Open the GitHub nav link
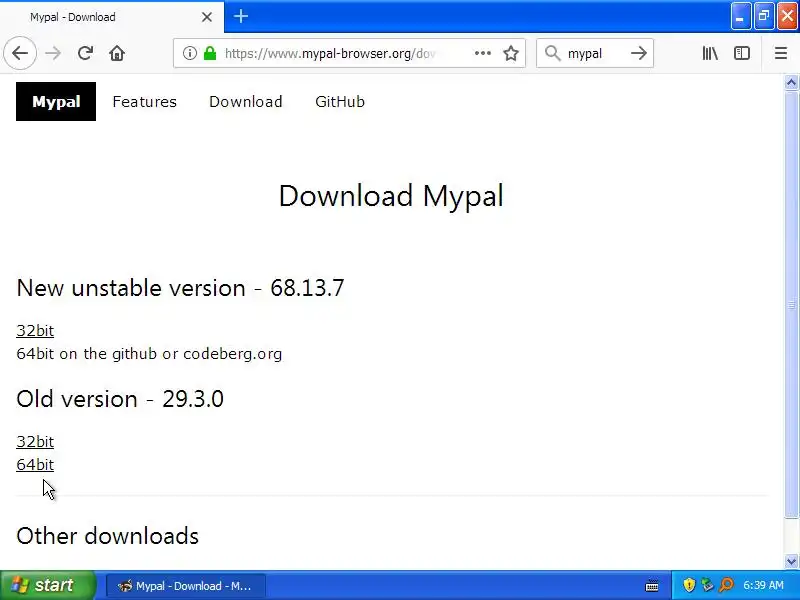Viewport: 800px width, 600px height. click(340, 102)
